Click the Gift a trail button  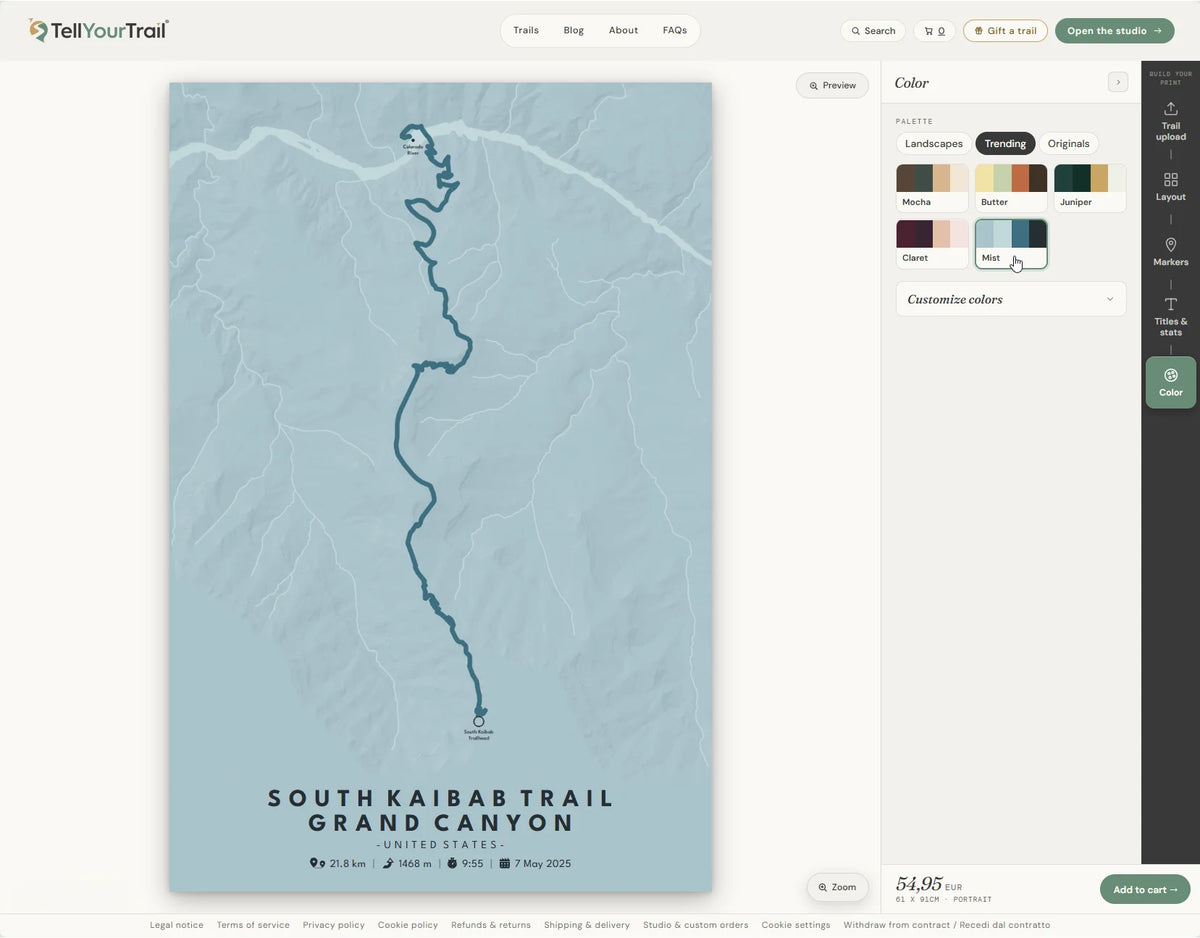[x=1006, y=31]
